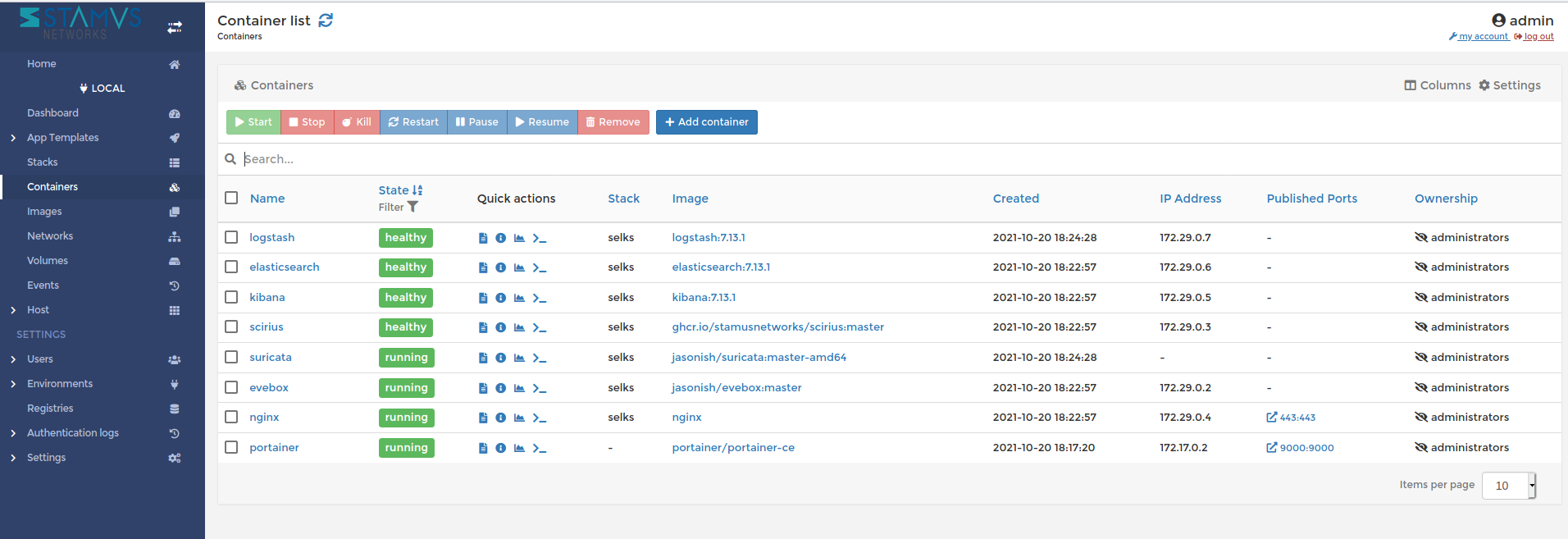Open logs icon for suricata container
The height and width of the screenshot is (539, 1568).
point(483,358)
